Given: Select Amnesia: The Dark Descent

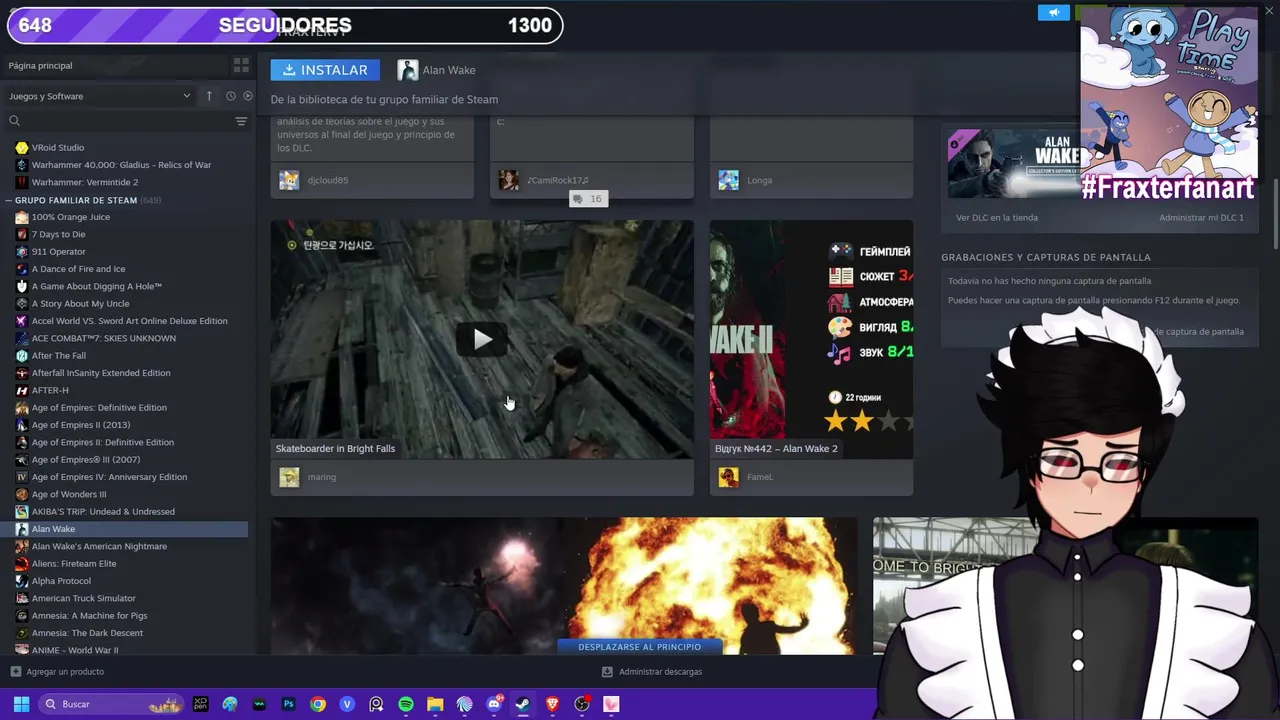Looking at the screenshot, I should tap(87, 633).
